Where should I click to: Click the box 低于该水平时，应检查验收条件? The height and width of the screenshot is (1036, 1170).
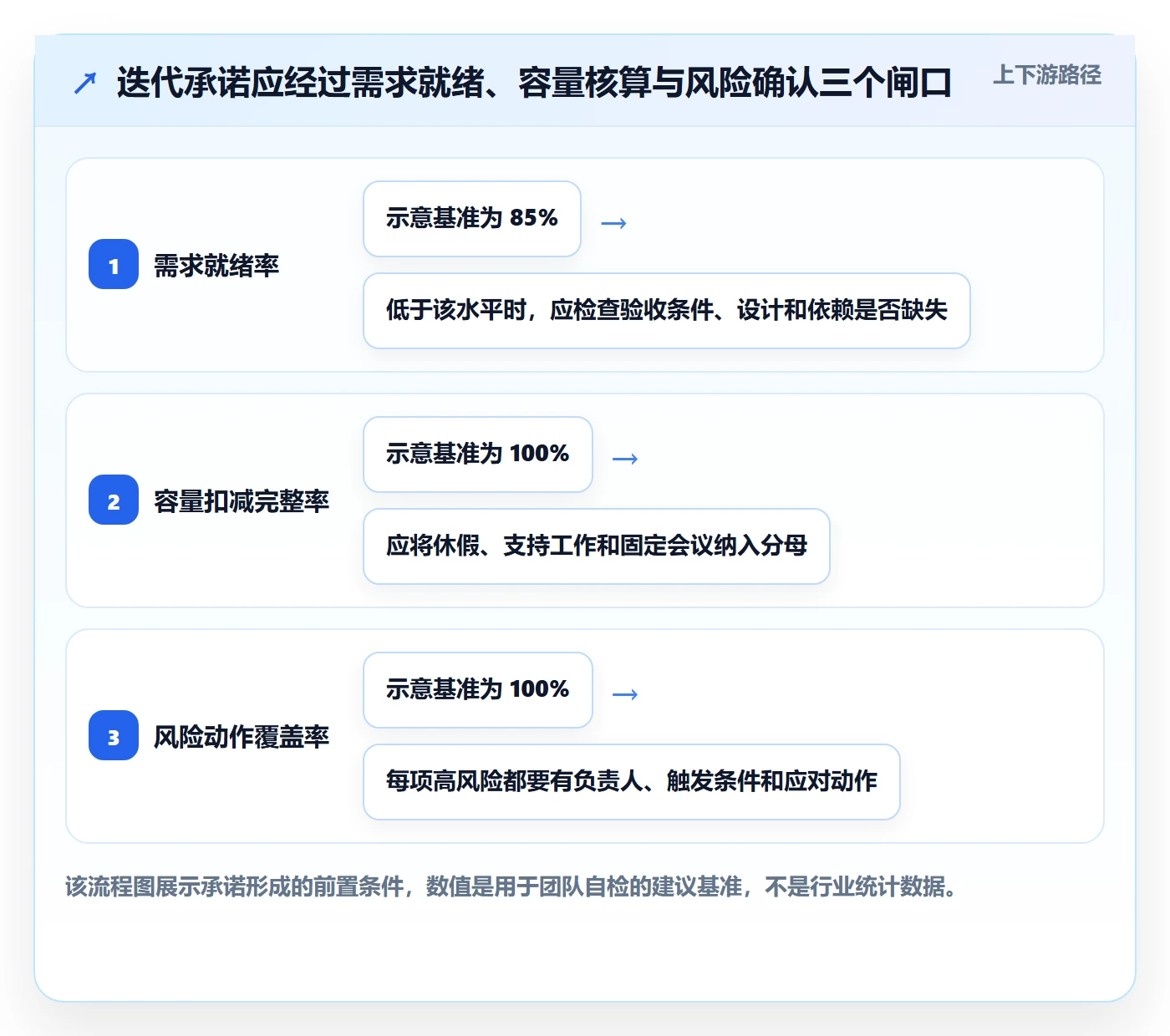[x=667, y=311]
